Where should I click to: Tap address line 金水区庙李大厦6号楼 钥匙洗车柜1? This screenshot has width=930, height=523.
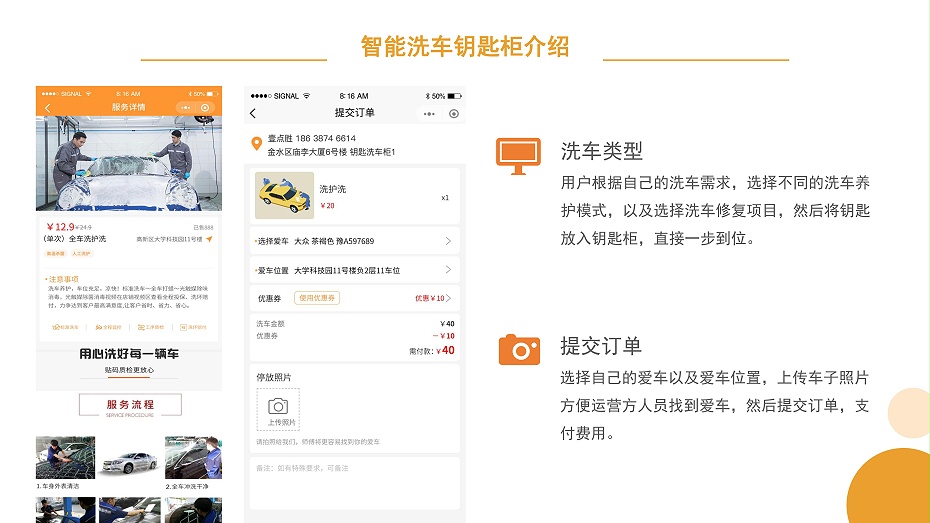(x=331, y=152)
